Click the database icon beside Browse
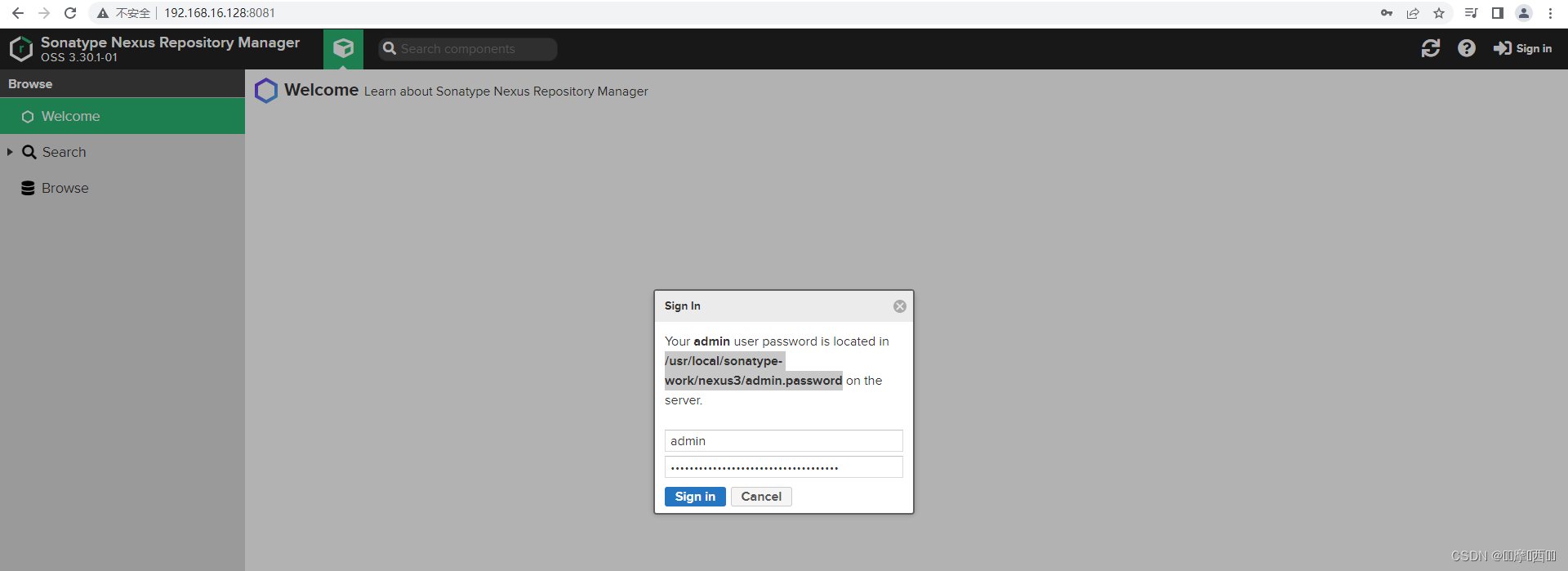The height and width of the screenshot is (571, 1568). (x=28, y=188)
